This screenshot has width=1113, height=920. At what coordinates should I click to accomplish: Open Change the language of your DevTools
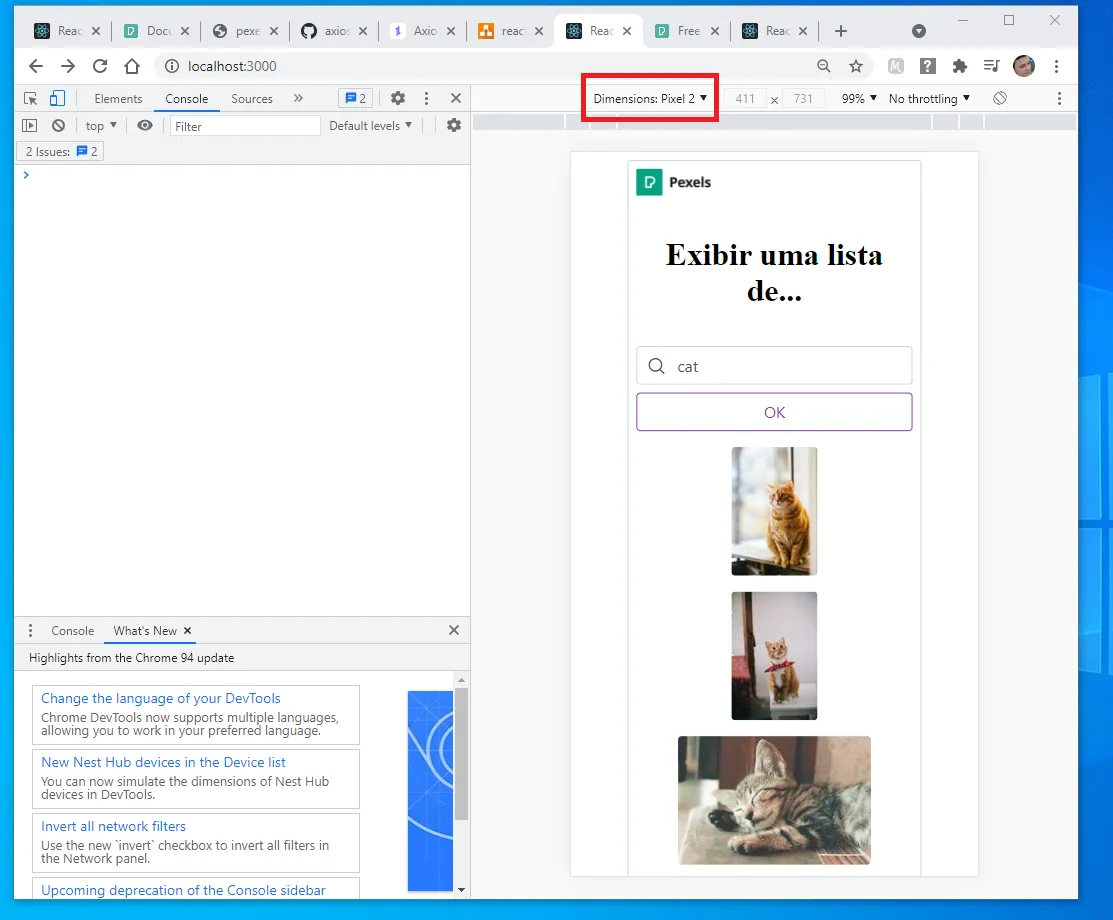(x=160, y=699)
